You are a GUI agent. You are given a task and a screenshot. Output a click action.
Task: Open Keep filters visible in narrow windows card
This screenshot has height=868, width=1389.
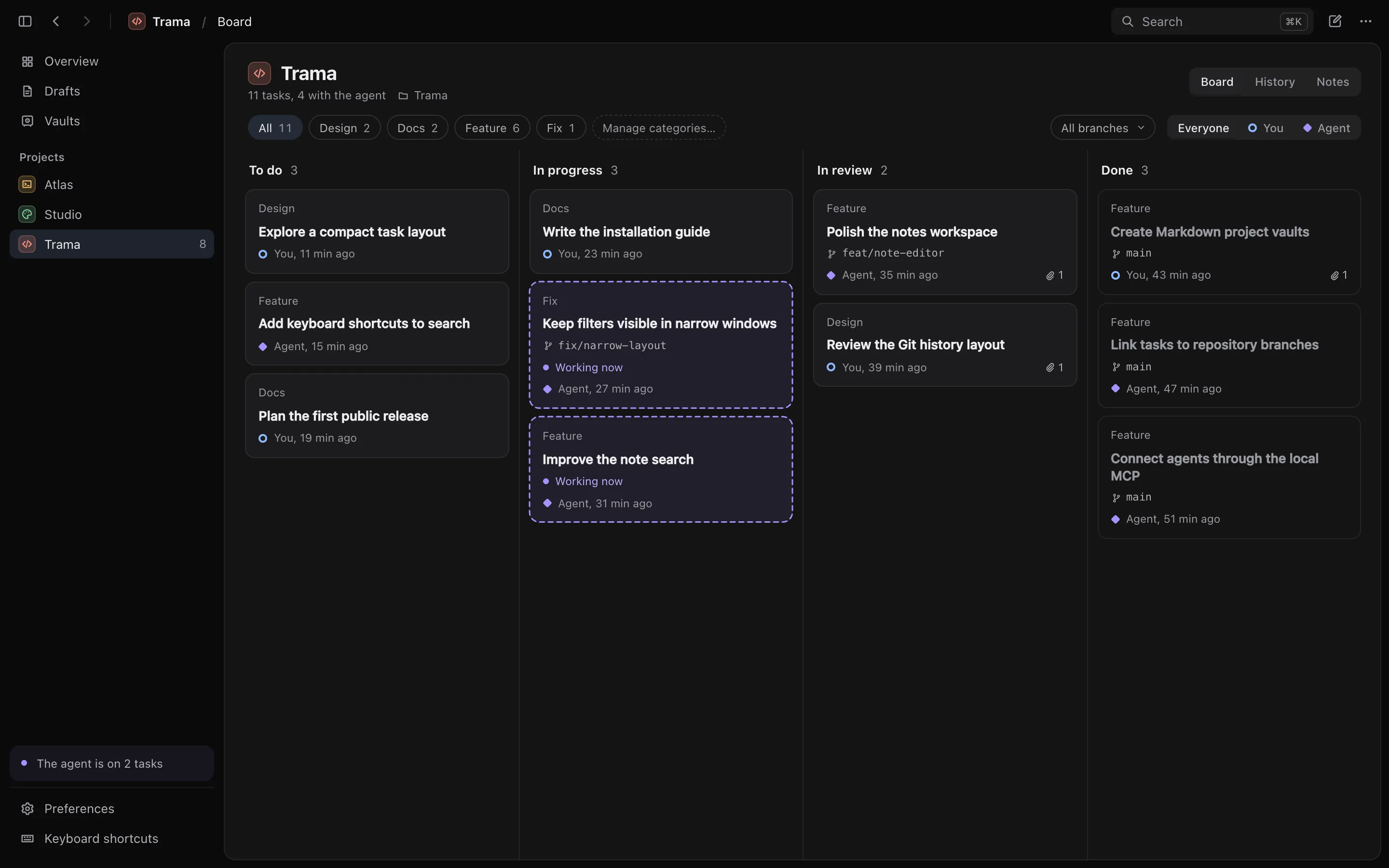pos(661,344)
